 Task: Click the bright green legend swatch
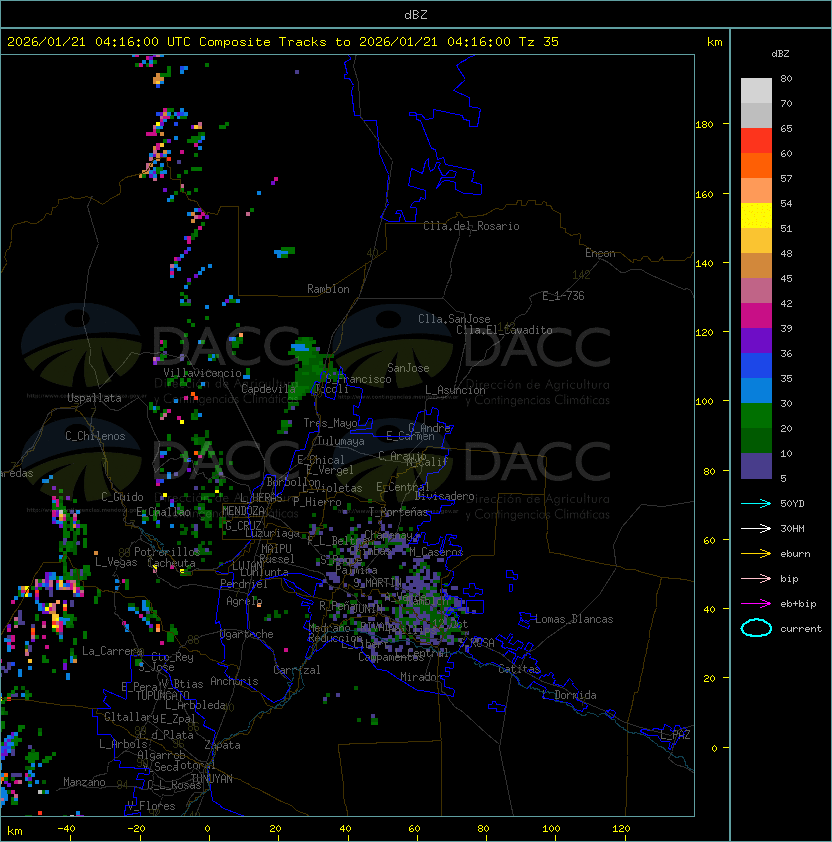point(756,416)
